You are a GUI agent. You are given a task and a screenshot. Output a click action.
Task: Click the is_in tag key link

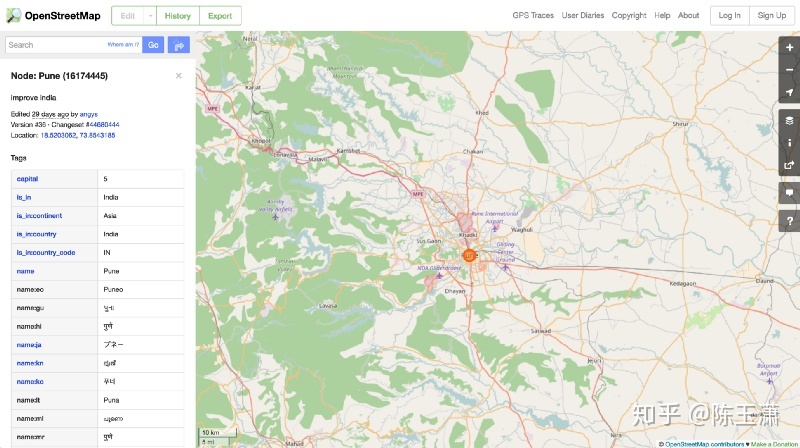pyautogui.click(x=23, y=197)
